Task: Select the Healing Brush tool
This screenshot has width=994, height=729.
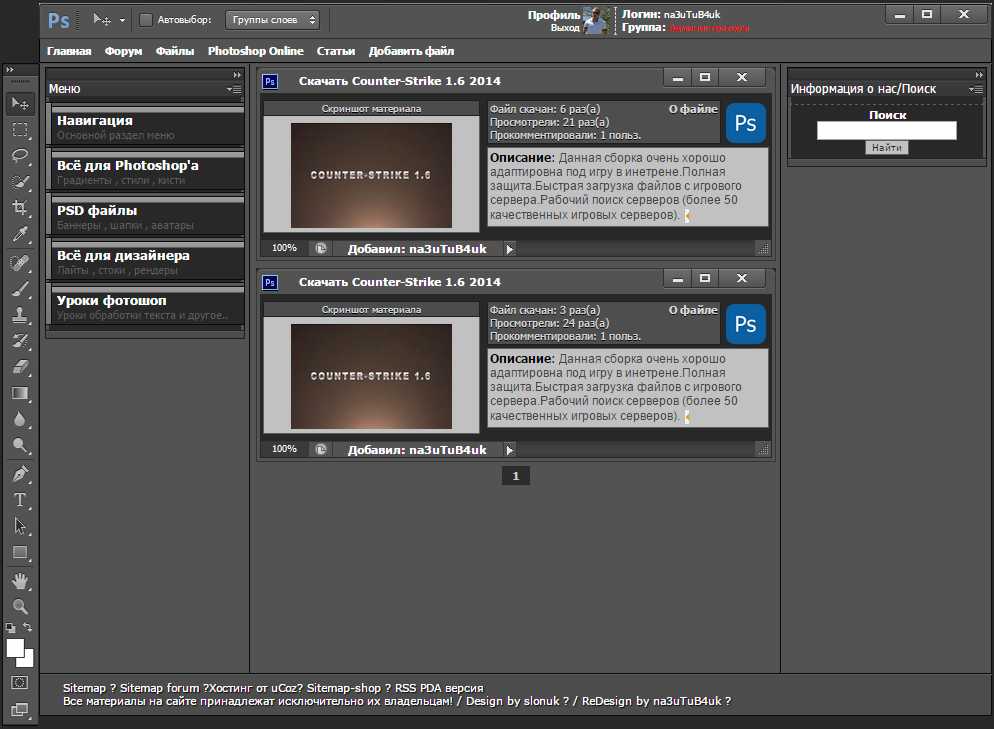Action: click(20, 262)
